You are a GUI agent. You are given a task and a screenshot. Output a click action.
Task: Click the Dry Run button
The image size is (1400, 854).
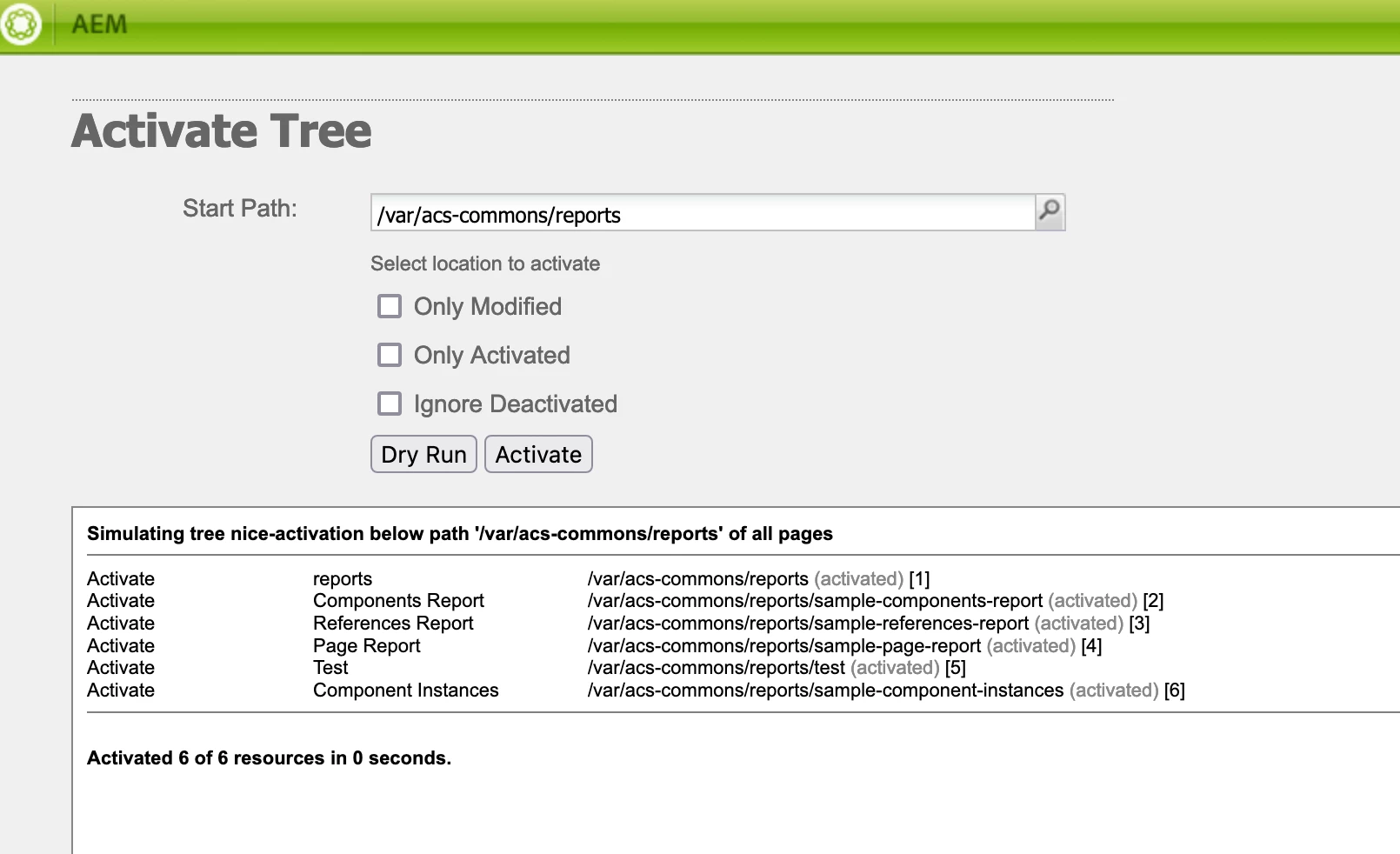(x=423, y=454)
